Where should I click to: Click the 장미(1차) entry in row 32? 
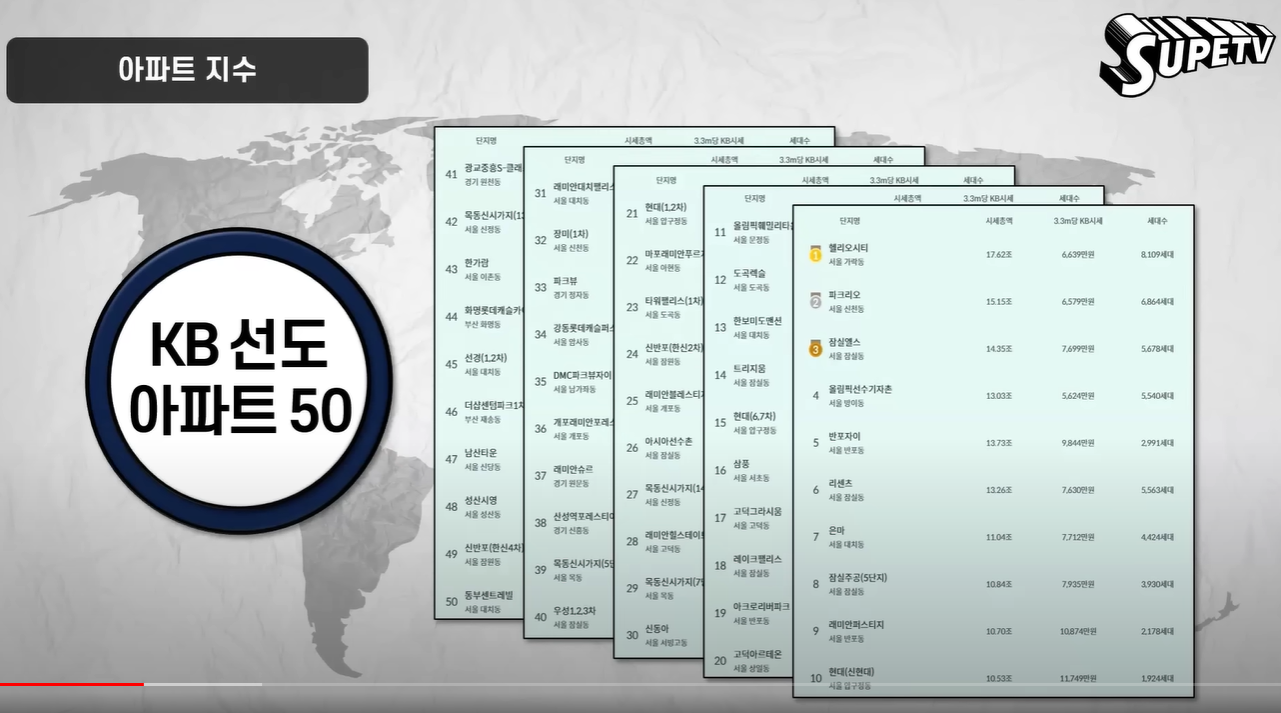[x=573, y=234]
